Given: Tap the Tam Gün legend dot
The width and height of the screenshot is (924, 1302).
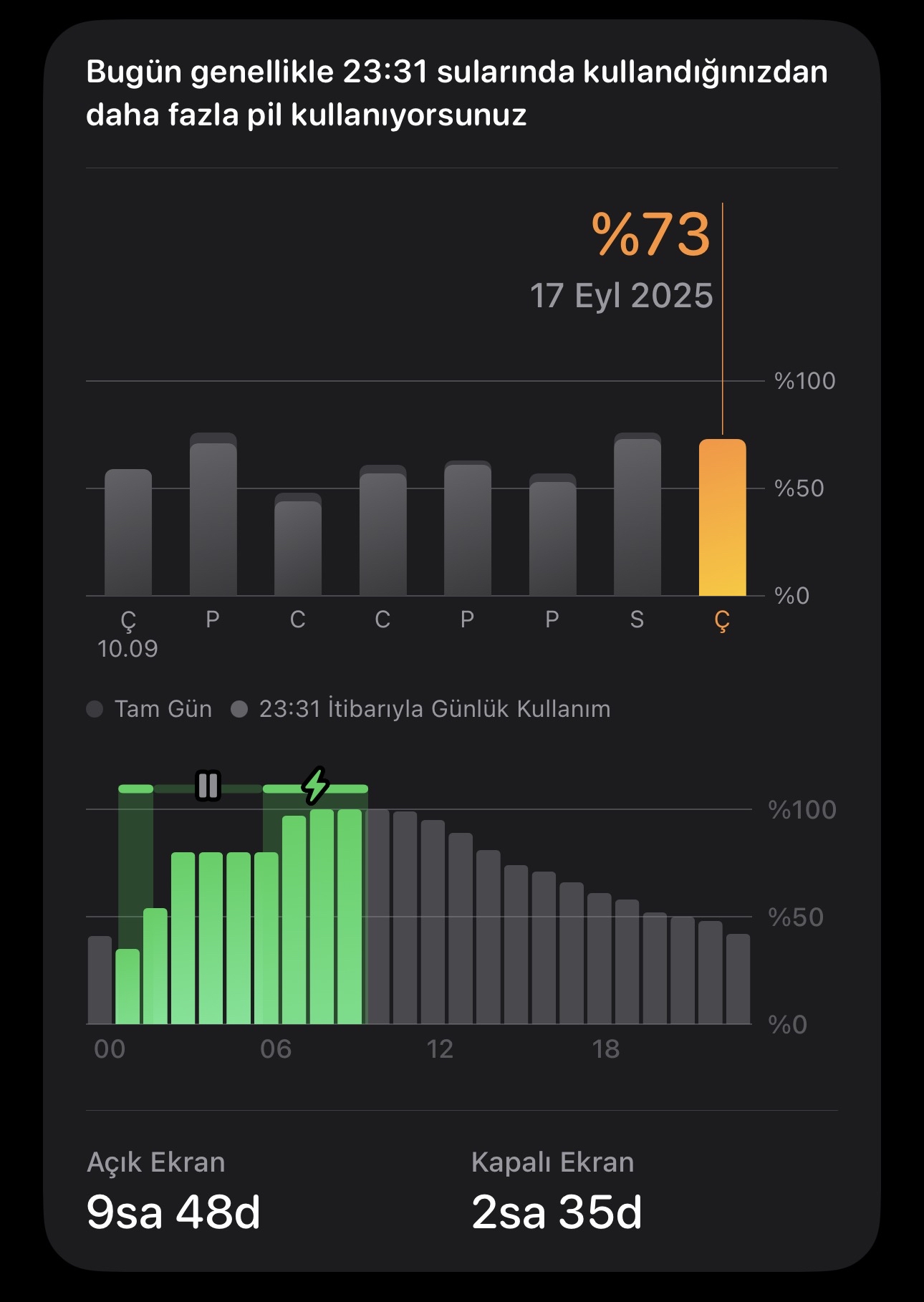Looking at the screenshot, I should point(95,709).
